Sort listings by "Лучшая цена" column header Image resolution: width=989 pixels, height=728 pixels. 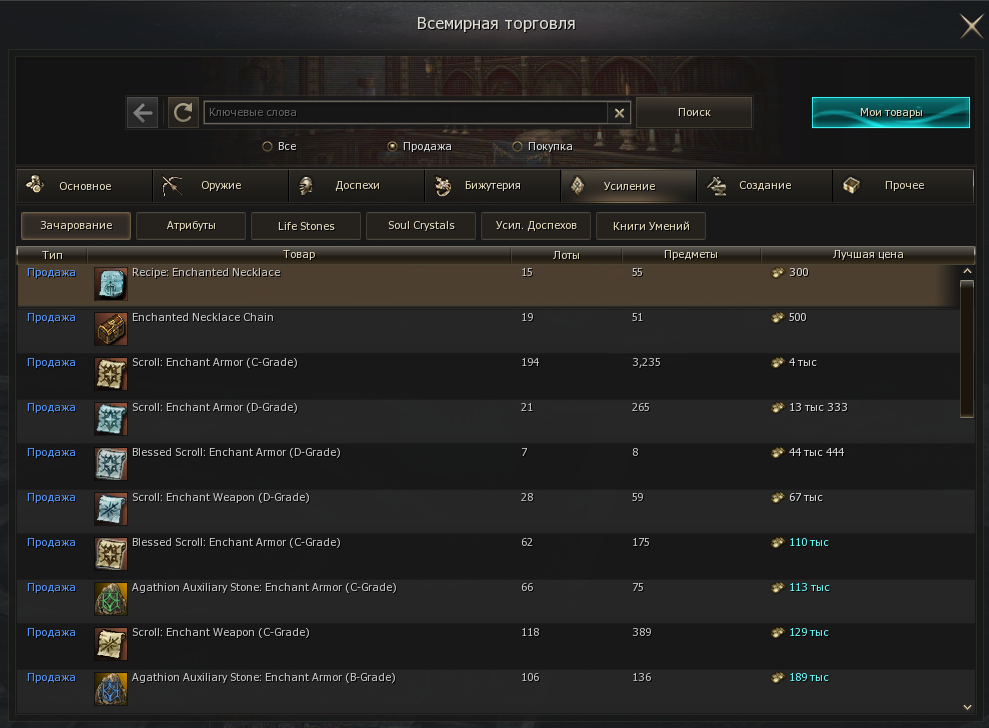(867, 255)
